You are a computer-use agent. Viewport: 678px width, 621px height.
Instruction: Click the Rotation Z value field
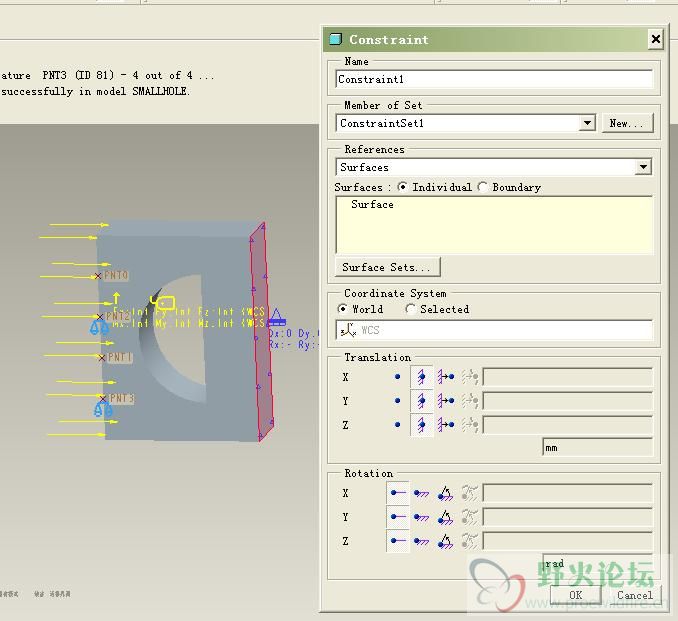567,541
